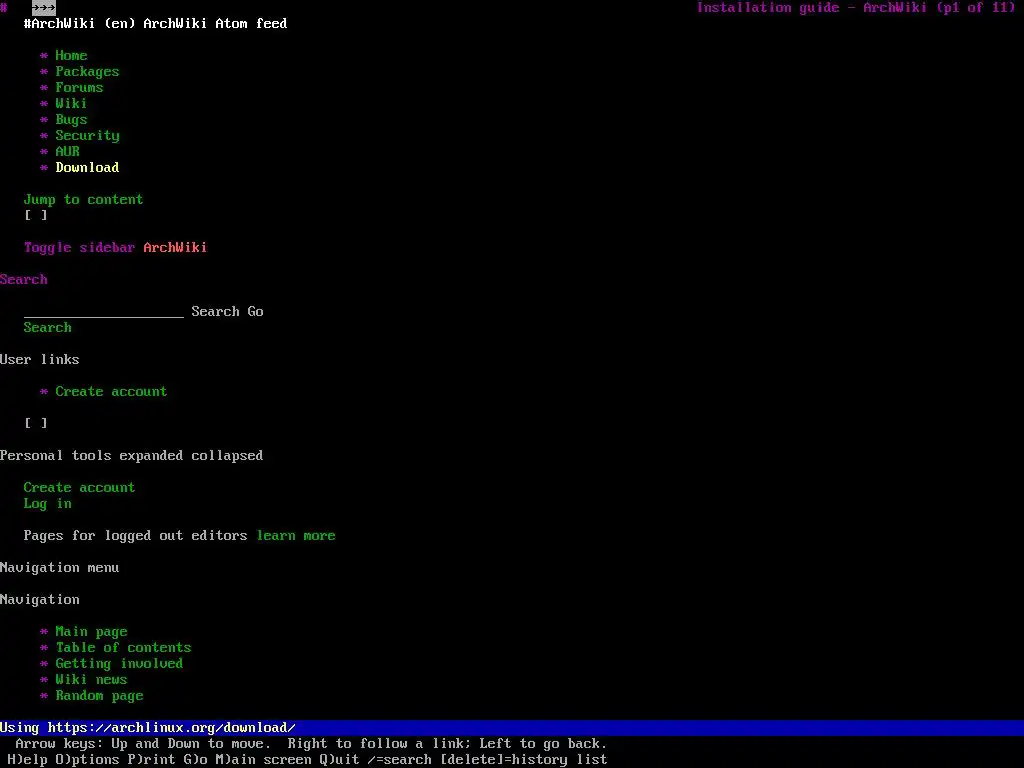This screenshot has height=768, width=1024.
Task: Click the arrows indicator at top left
Action: click(x=44, y=8)
